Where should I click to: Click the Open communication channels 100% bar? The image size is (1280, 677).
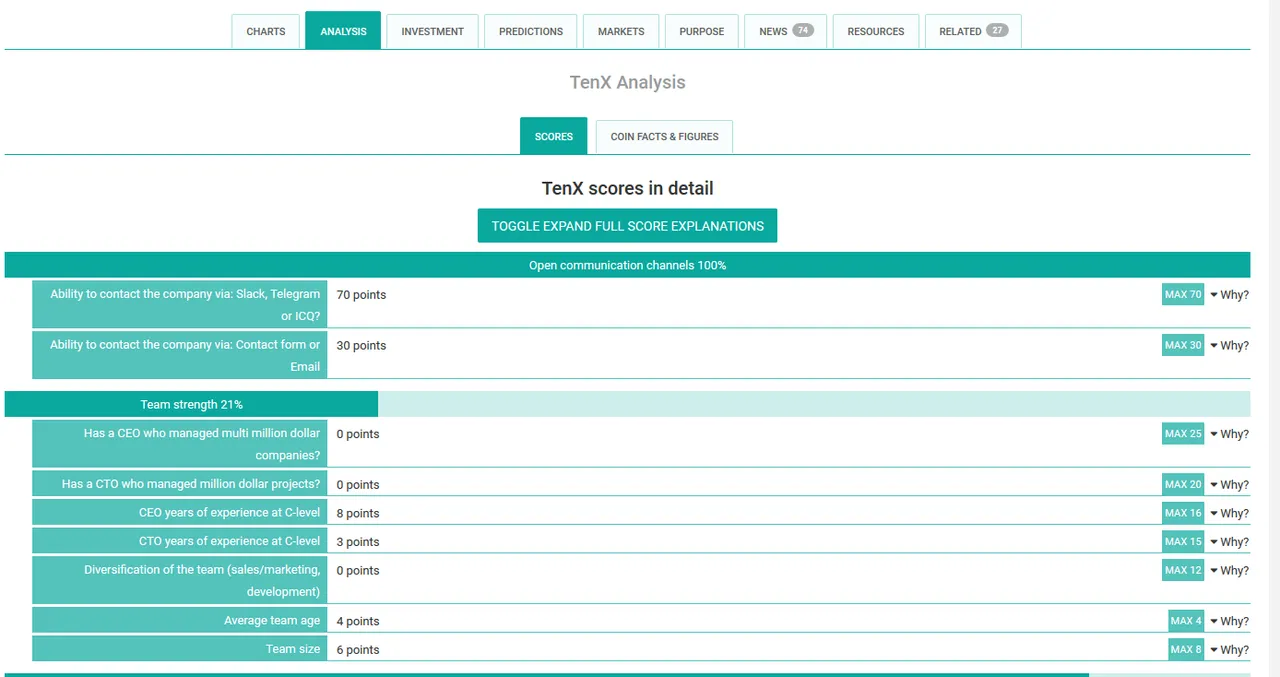coord(627,265)
